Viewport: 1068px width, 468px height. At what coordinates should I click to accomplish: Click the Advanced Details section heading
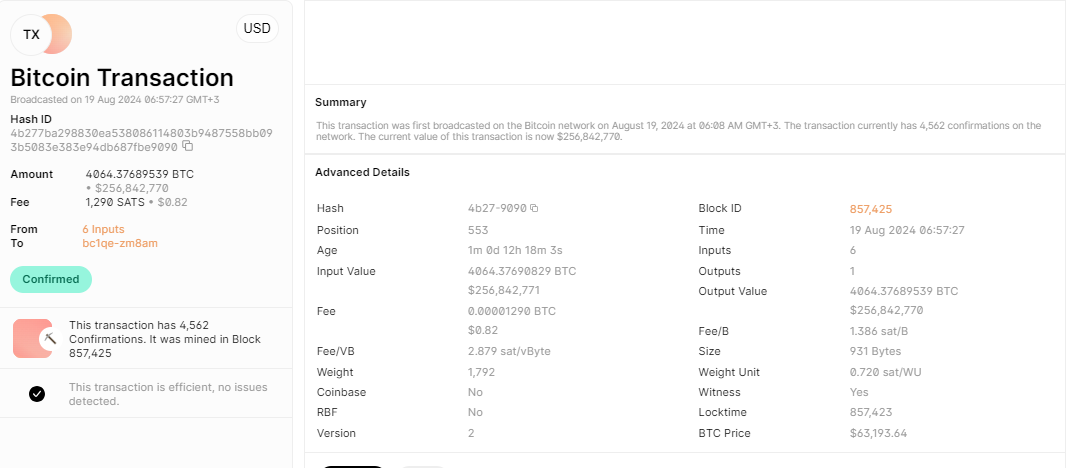coord(362,172)
